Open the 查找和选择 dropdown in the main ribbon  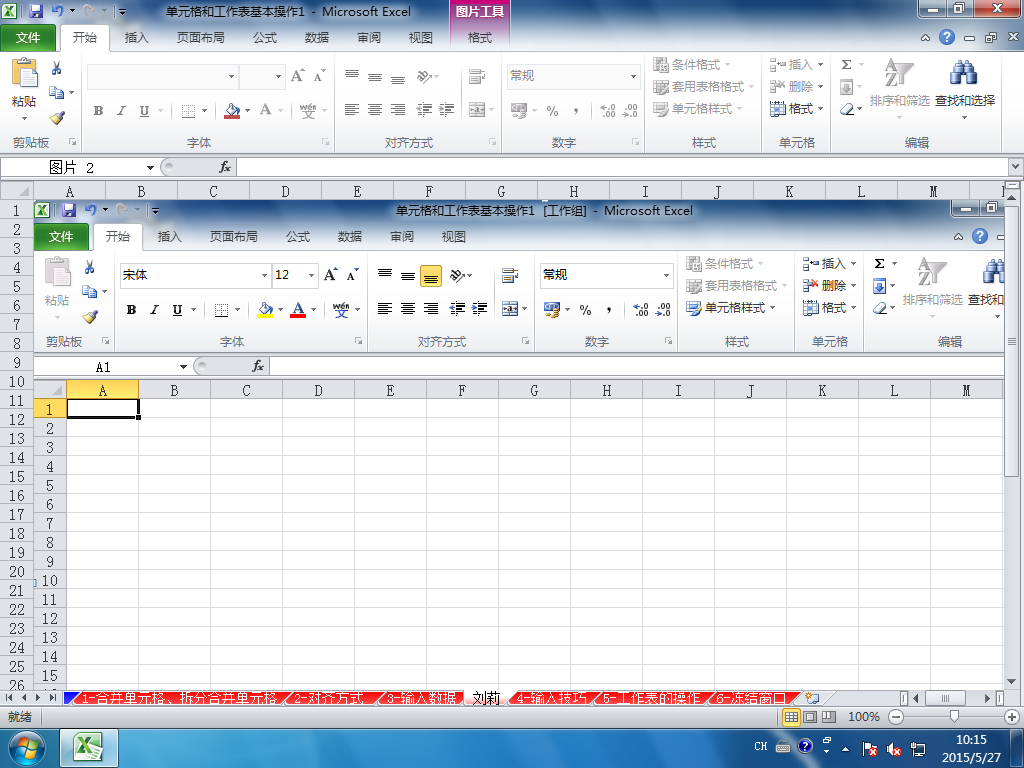(x=965, y=89)
